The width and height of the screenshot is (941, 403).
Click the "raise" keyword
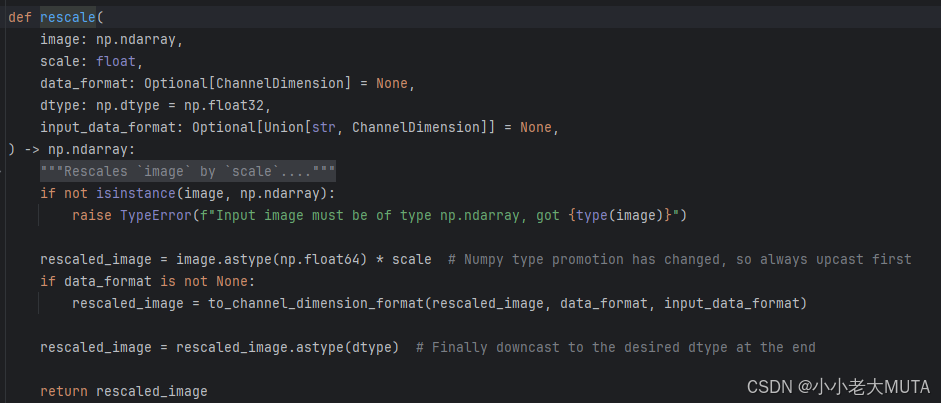tap(92, 215)
